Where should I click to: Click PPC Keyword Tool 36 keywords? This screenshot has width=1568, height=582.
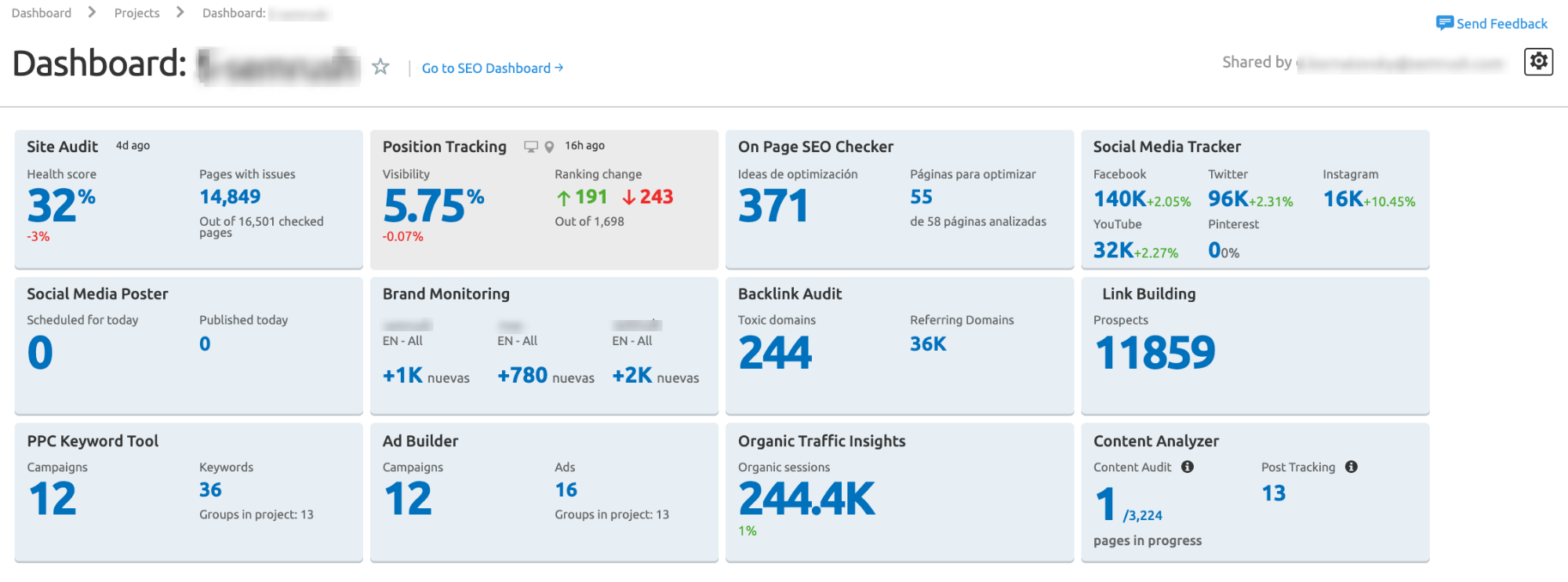[210, 489]
